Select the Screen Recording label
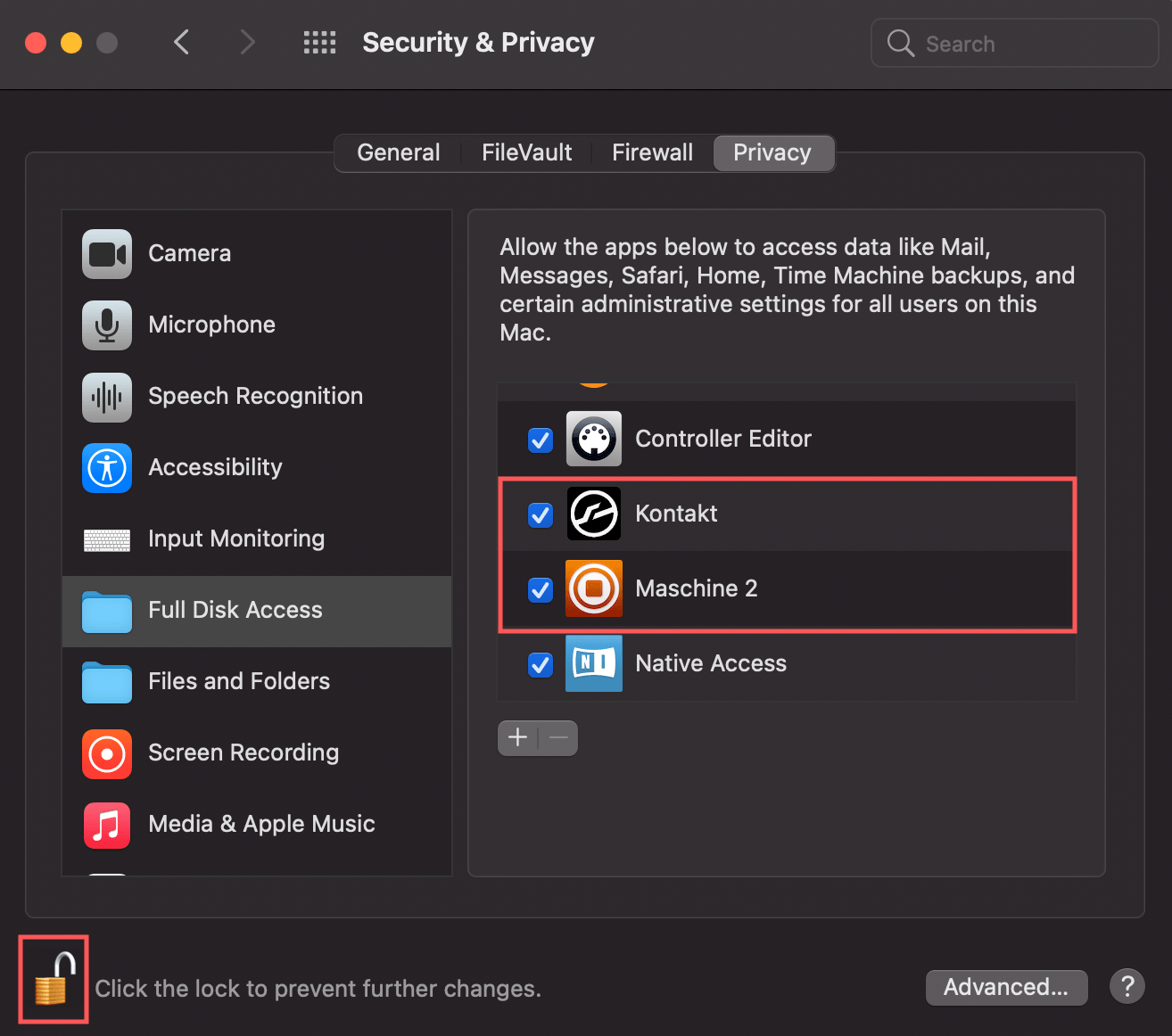The width and height of the screenshot is (1172, 1036). coord(243,753)
